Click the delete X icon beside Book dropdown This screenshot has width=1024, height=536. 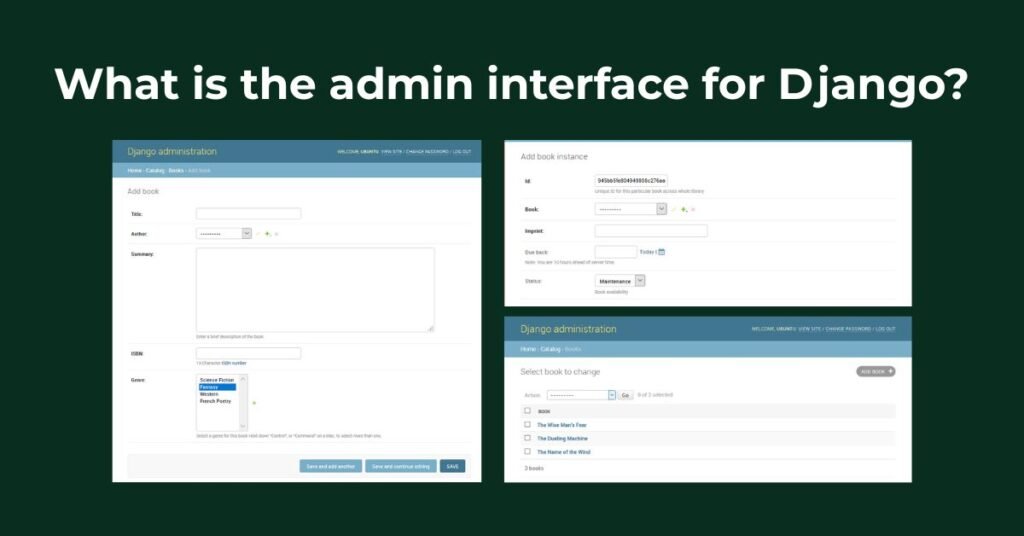coord(693,209)
